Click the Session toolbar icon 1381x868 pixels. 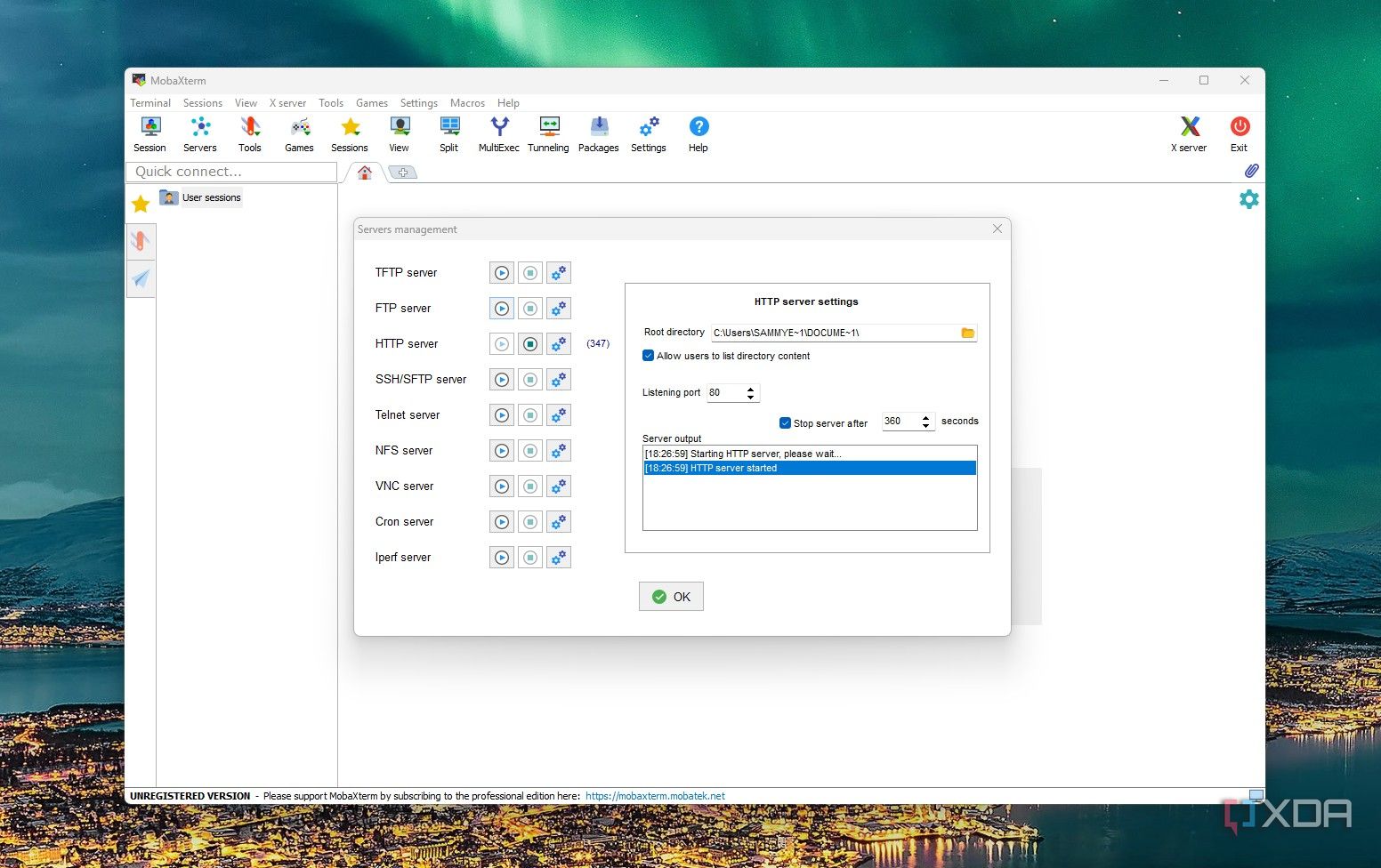pos(150,134)
